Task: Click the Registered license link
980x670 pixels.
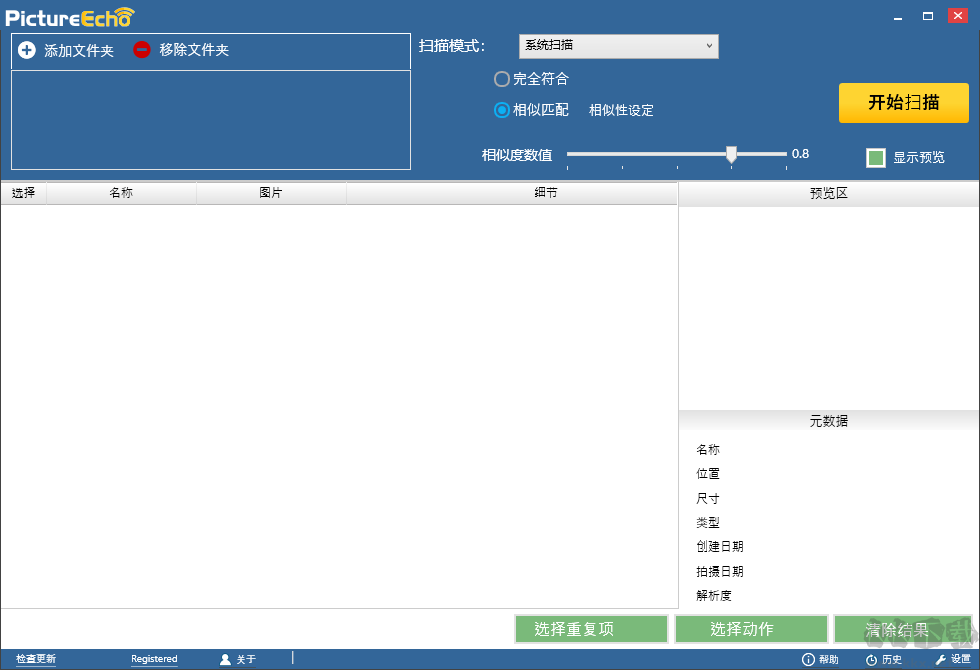Action: coord(153,659)
